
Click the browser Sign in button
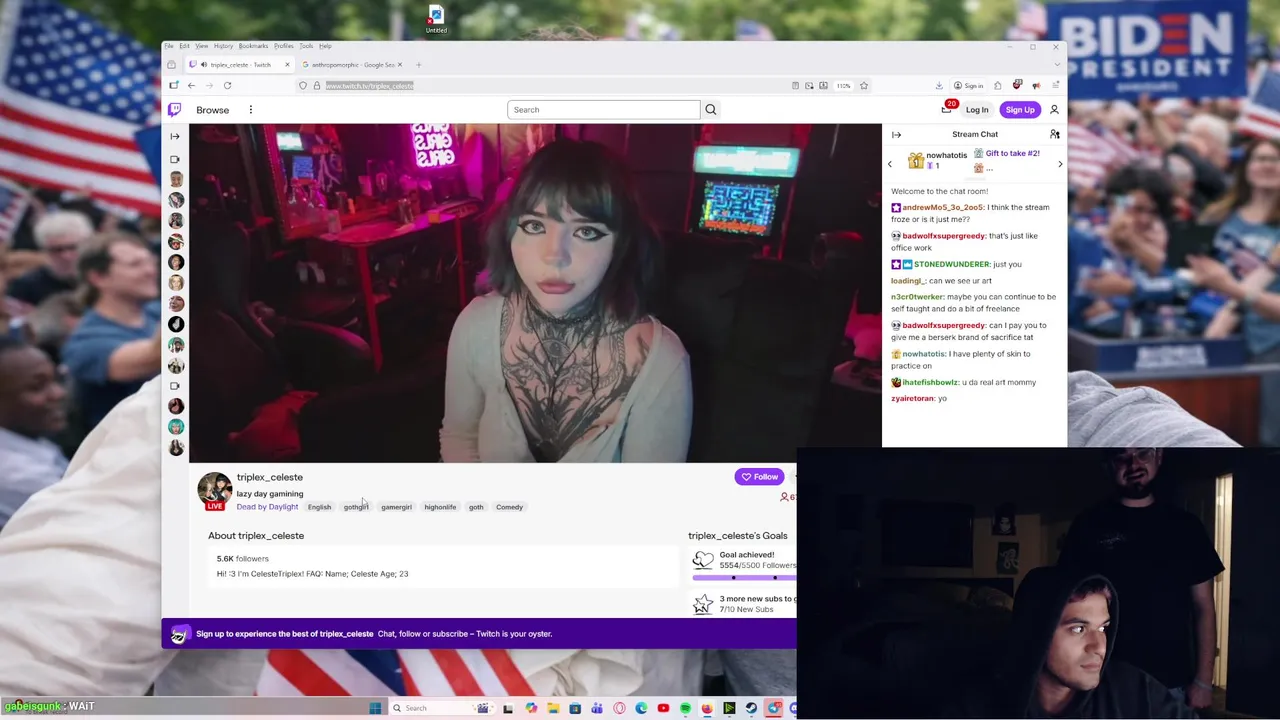pyautogui.click(x=968, y=85)
